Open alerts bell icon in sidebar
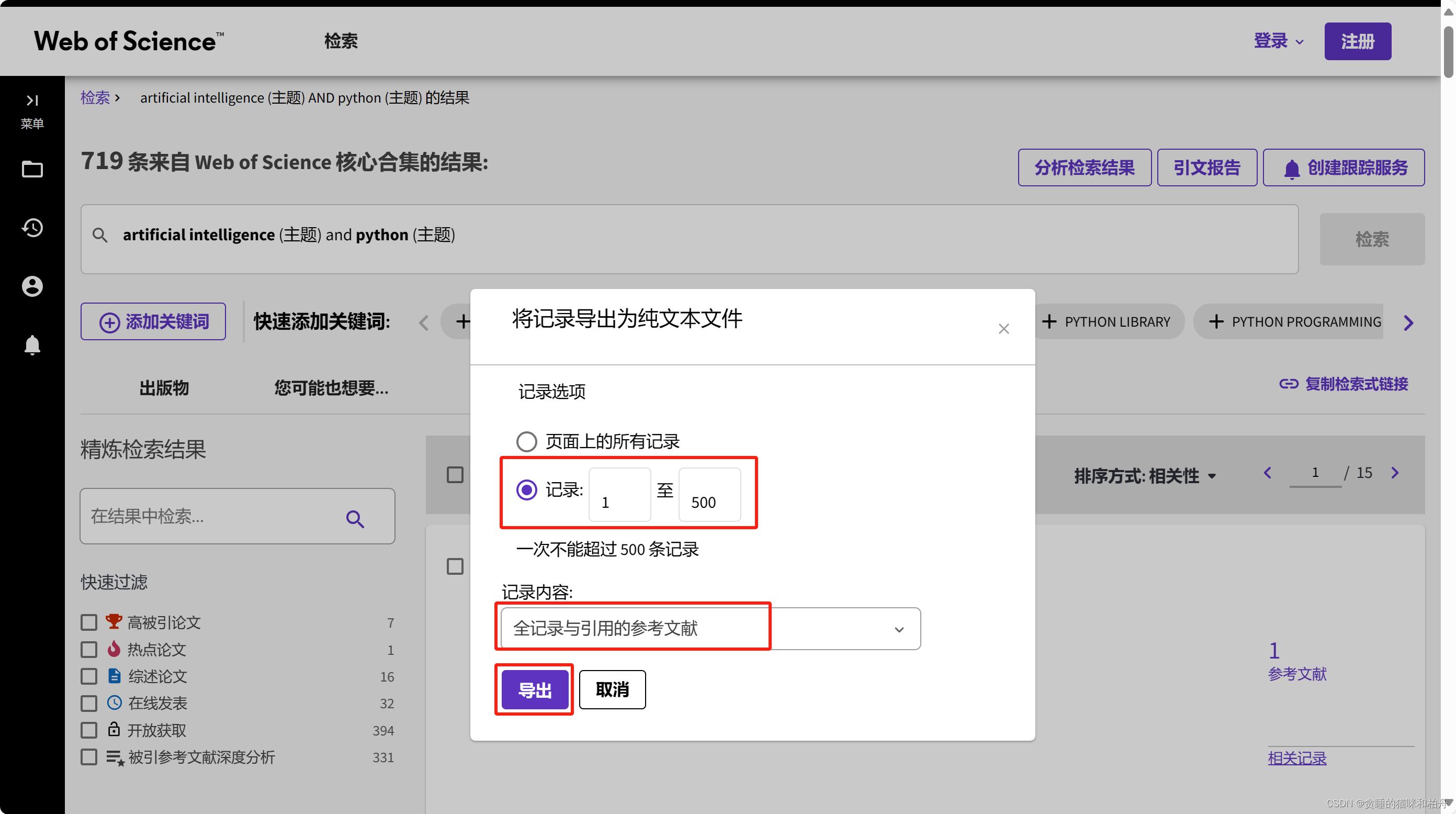The image size is (1456, 814). (32, 344)
